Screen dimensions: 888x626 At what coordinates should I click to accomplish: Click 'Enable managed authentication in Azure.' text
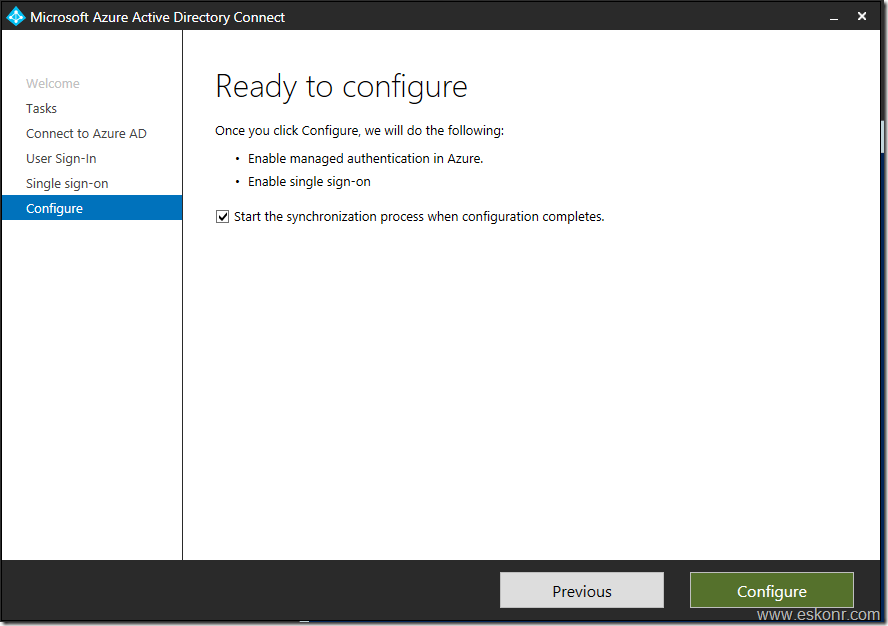click(x=365, y=159)
